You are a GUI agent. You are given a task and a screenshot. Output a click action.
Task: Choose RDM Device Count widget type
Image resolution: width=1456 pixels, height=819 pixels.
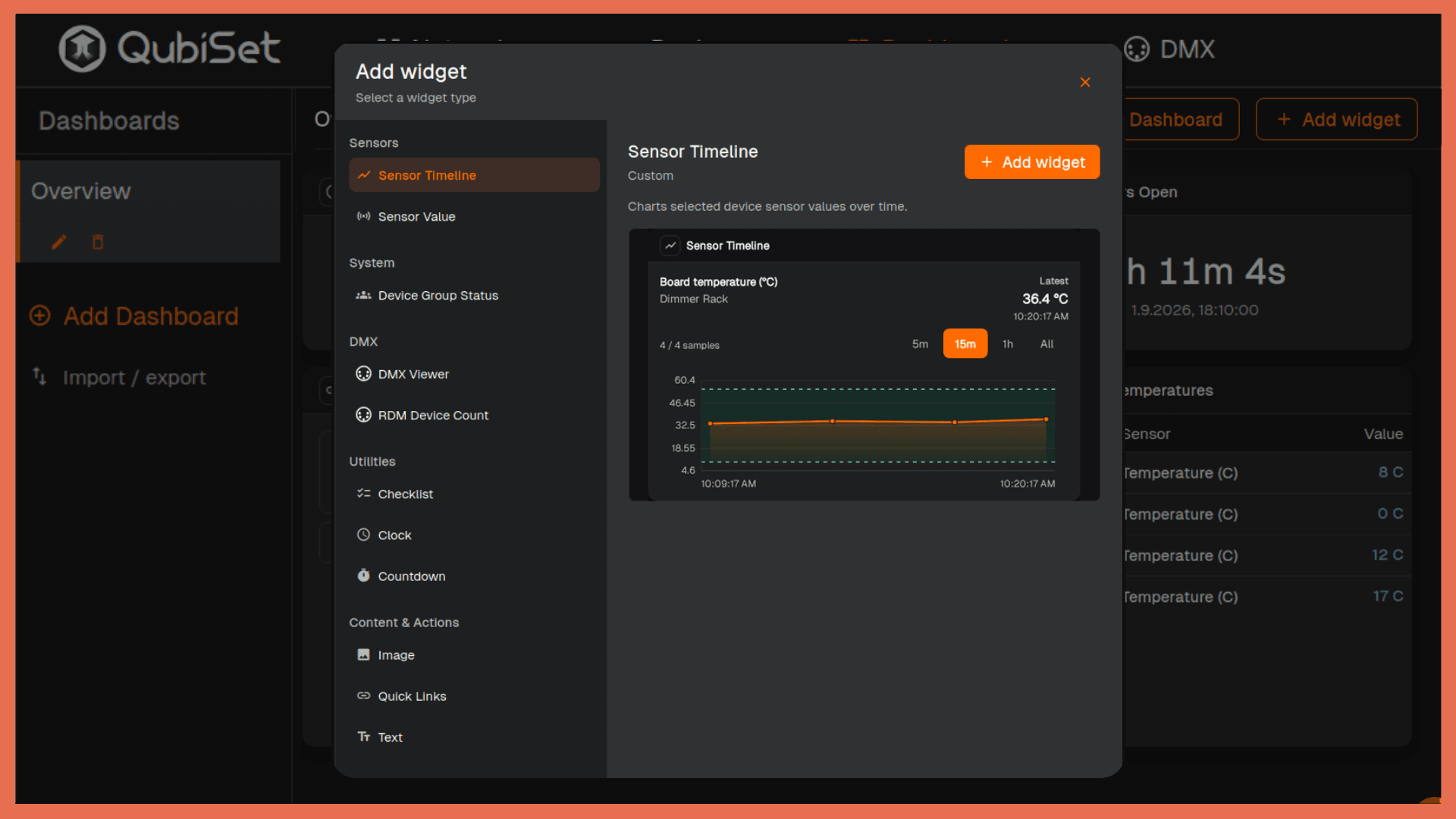(x=474, y=415)
